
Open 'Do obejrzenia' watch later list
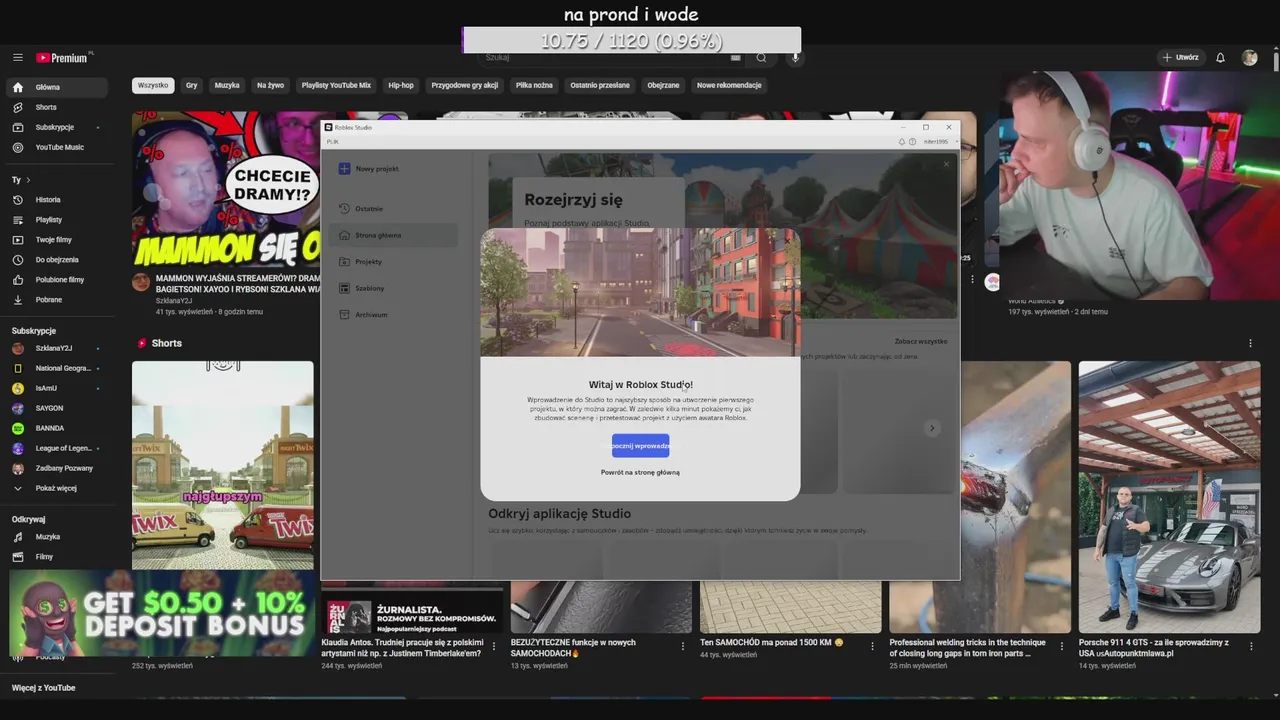(x=59, y=260)
